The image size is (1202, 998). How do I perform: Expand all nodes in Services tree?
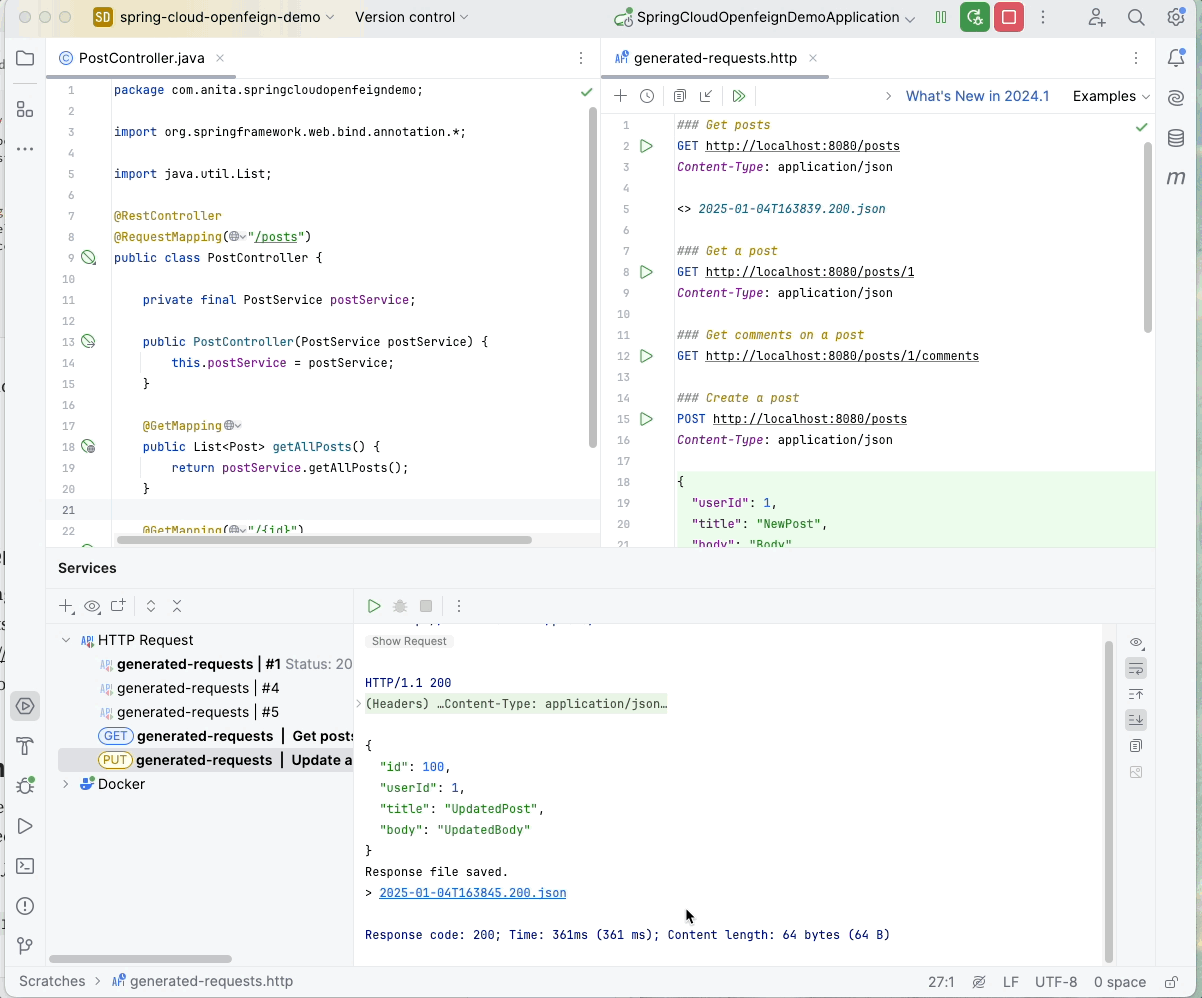point(151,606)
